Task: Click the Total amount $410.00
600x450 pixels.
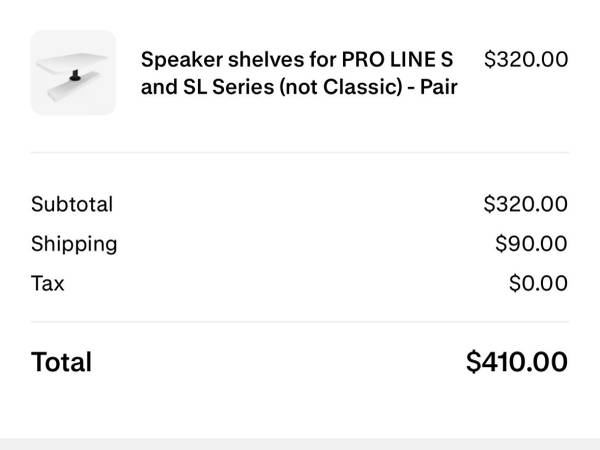Action: click(517, 362)
